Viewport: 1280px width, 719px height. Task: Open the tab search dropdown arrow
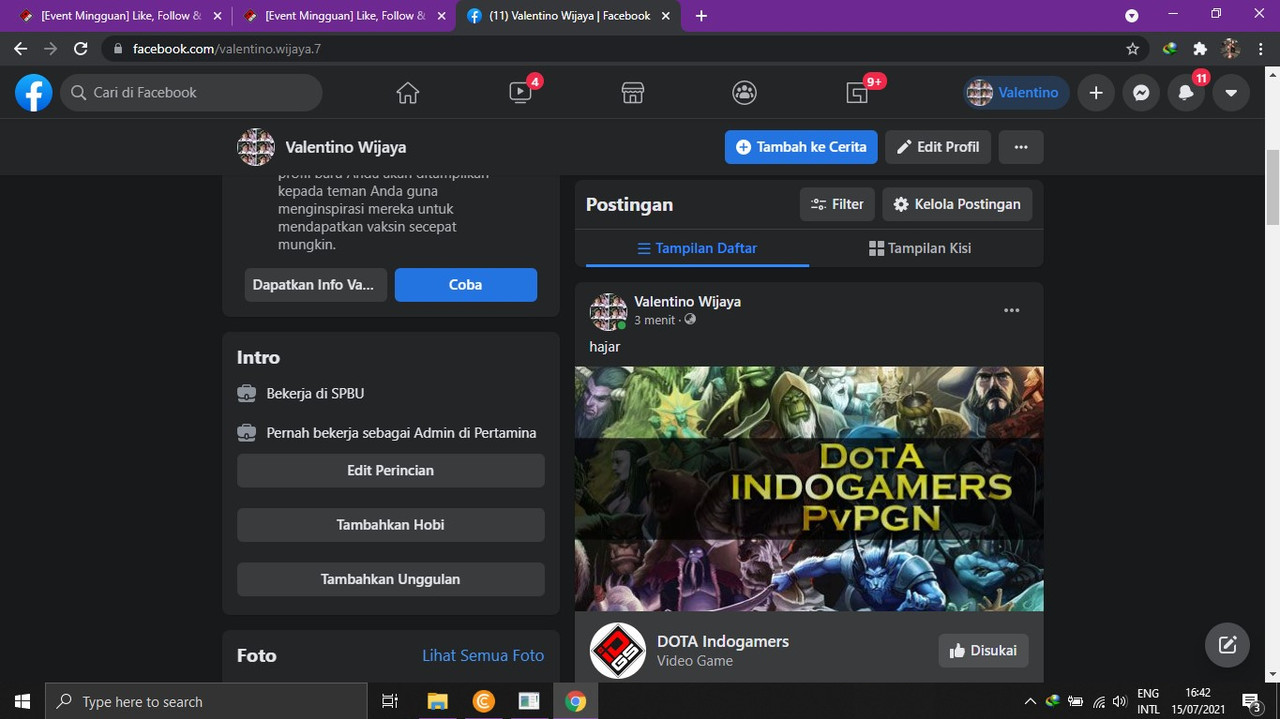coord(1132,16)
